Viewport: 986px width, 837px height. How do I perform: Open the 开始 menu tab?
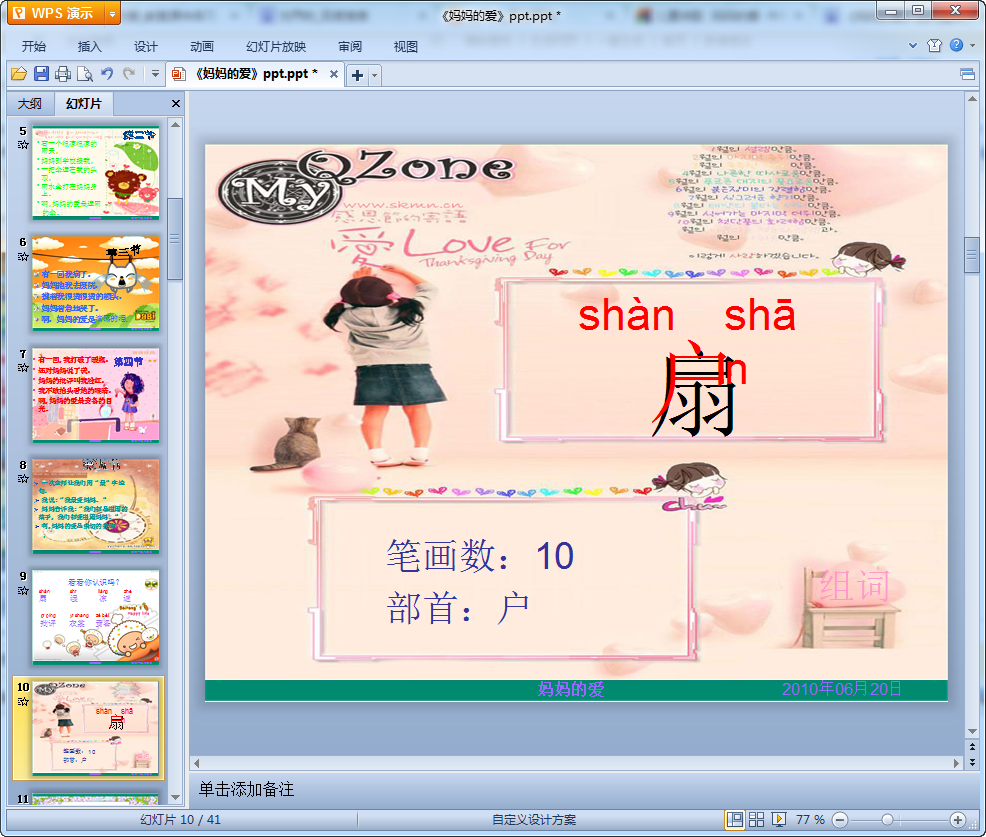pyautogui.click(x=33, y=47)
